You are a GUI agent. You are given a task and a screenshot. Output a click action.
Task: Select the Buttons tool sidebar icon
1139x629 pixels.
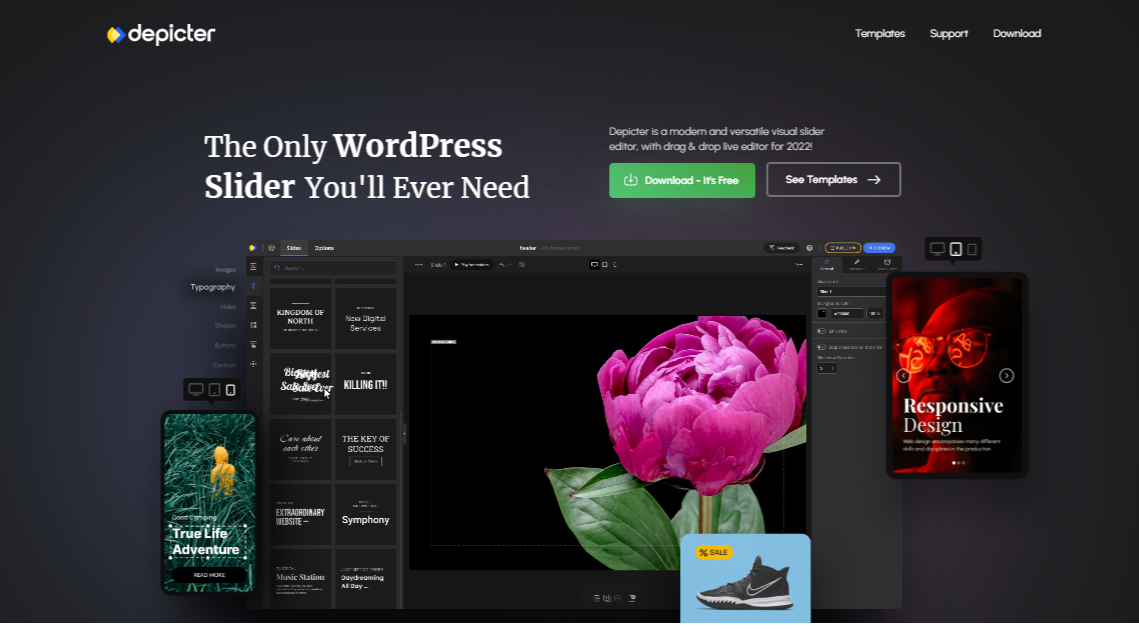pos(254,345)
